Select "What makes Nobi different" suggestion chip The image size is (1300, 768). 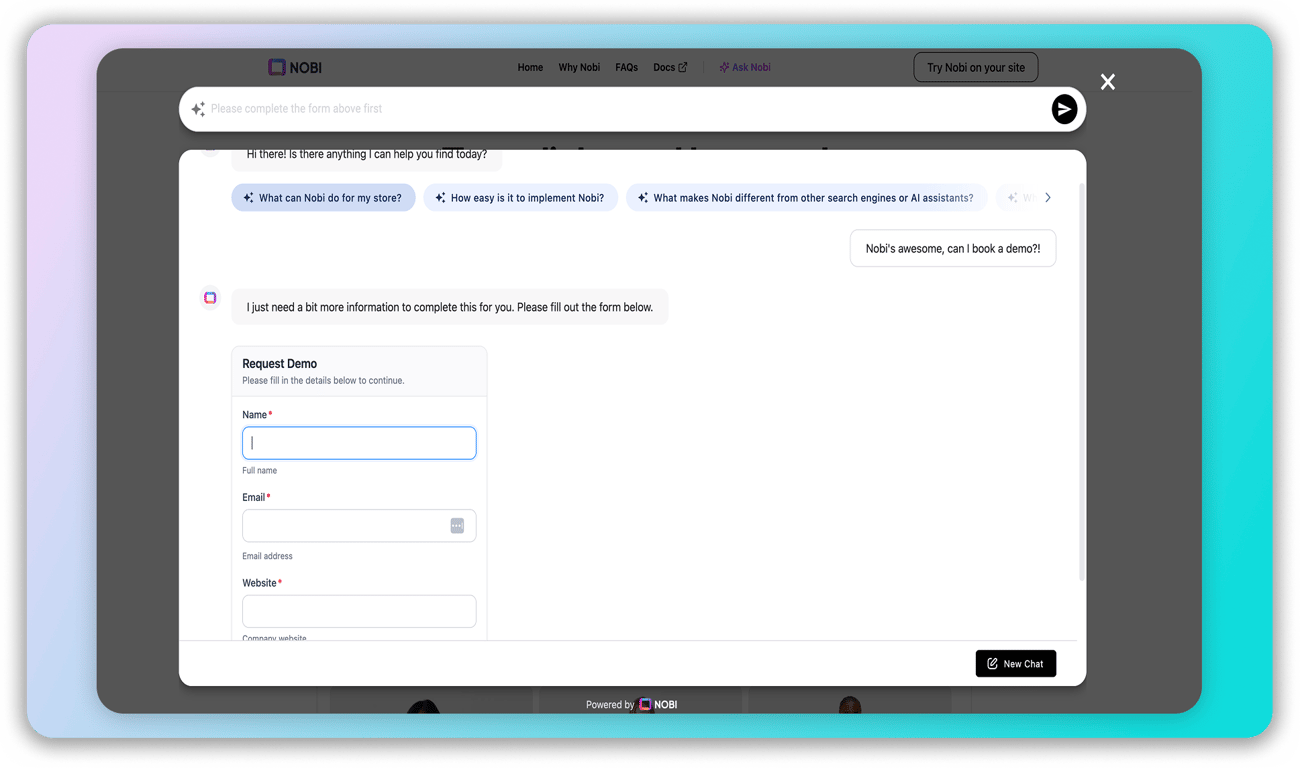click(x=806, y=198)
